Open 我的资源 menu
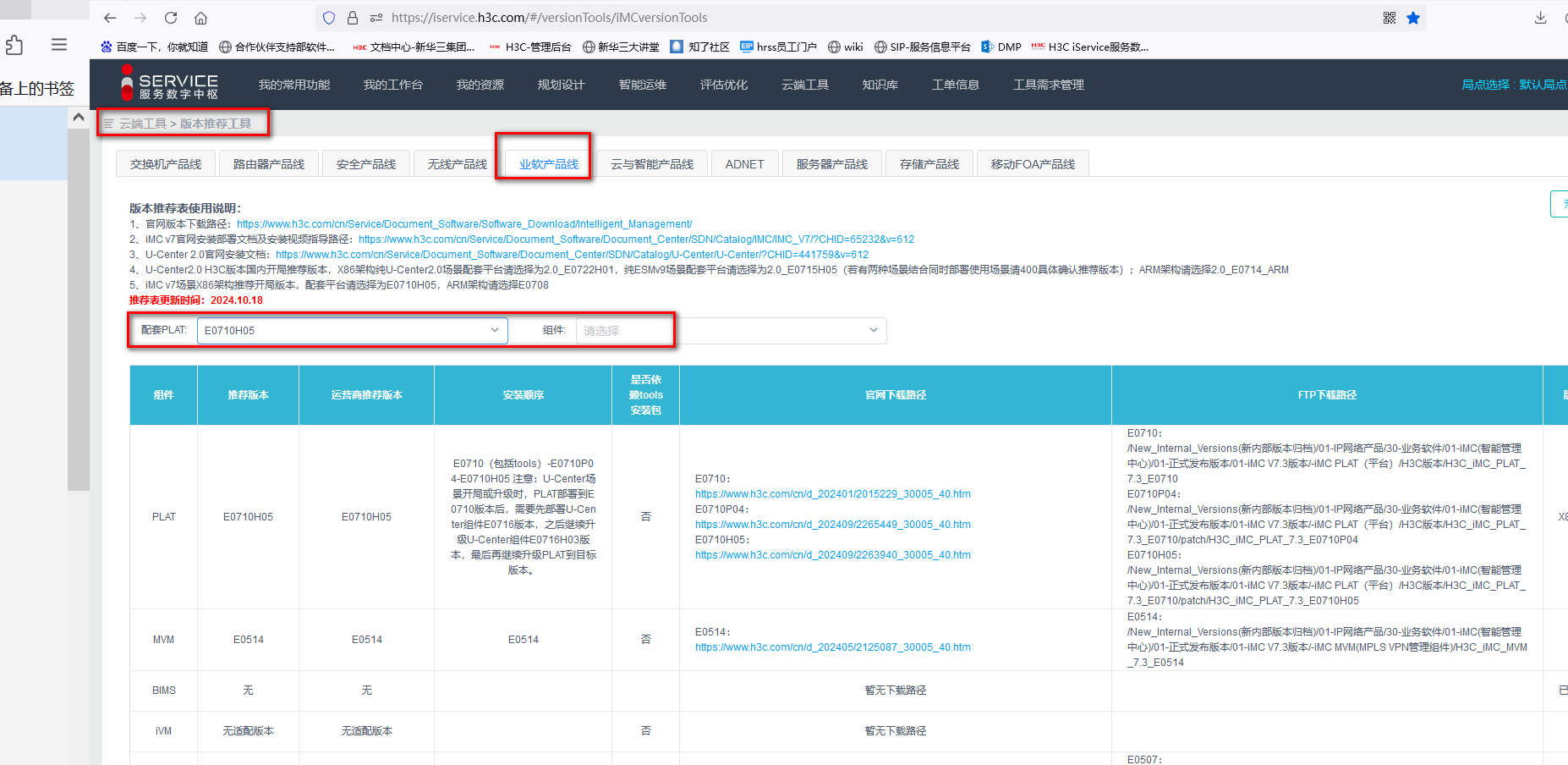The image size is (1568, 765). [x=480, y=85]
